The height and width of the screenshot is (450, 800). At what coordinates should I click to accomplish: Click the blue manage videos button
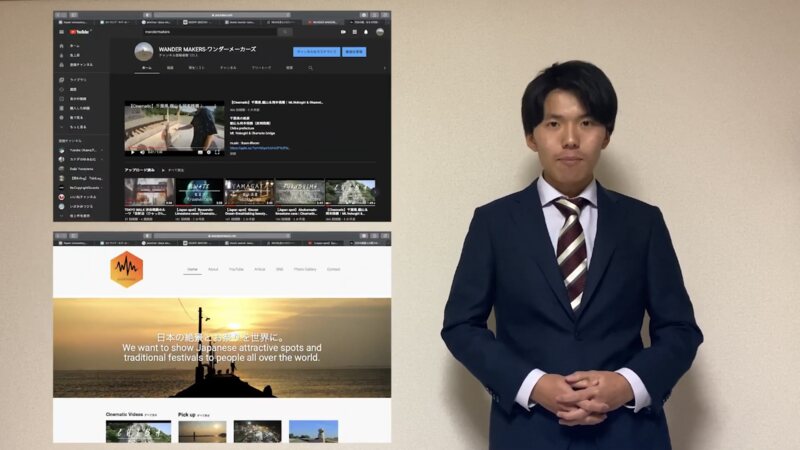354,52
